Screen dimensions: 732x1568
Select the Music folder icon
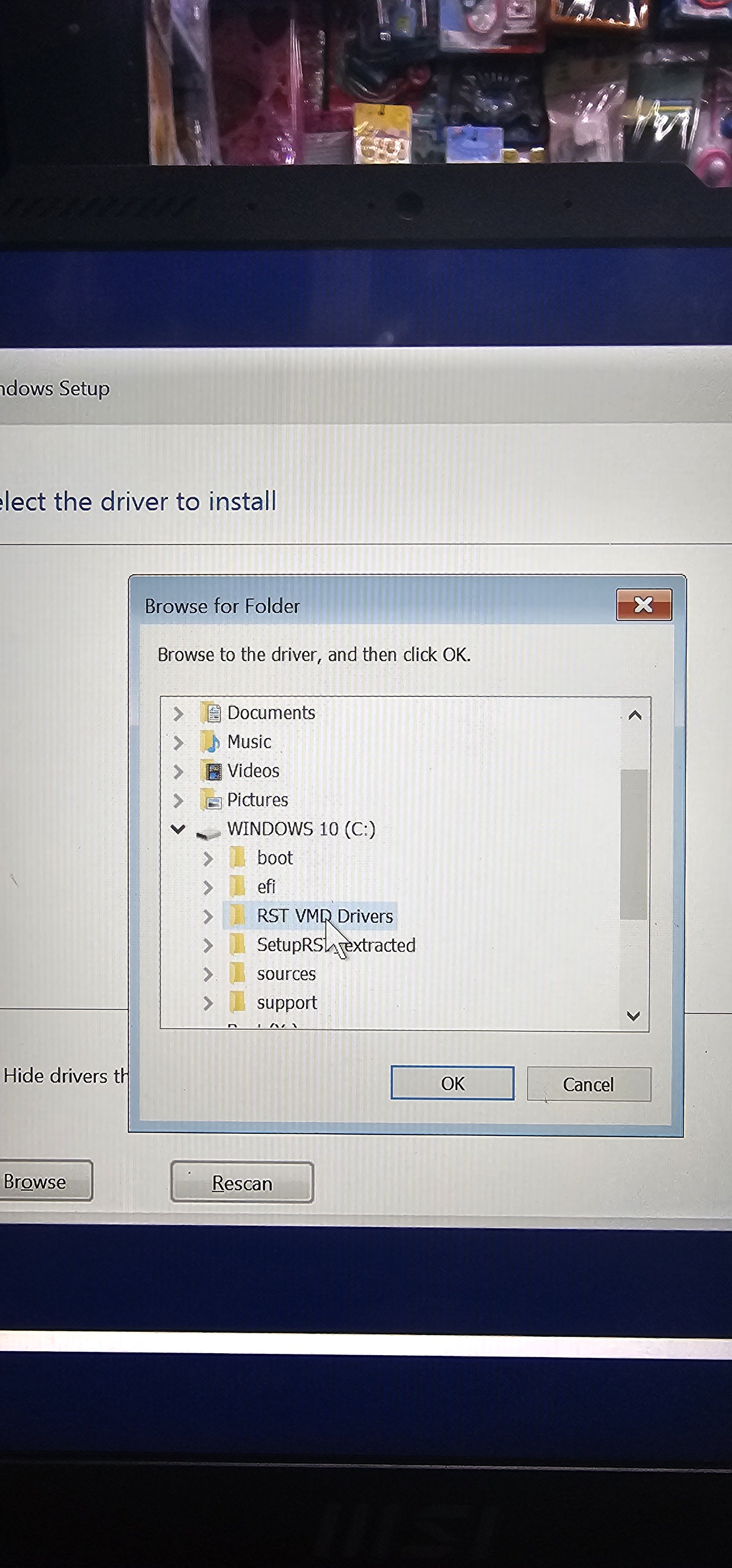[211, 742]
